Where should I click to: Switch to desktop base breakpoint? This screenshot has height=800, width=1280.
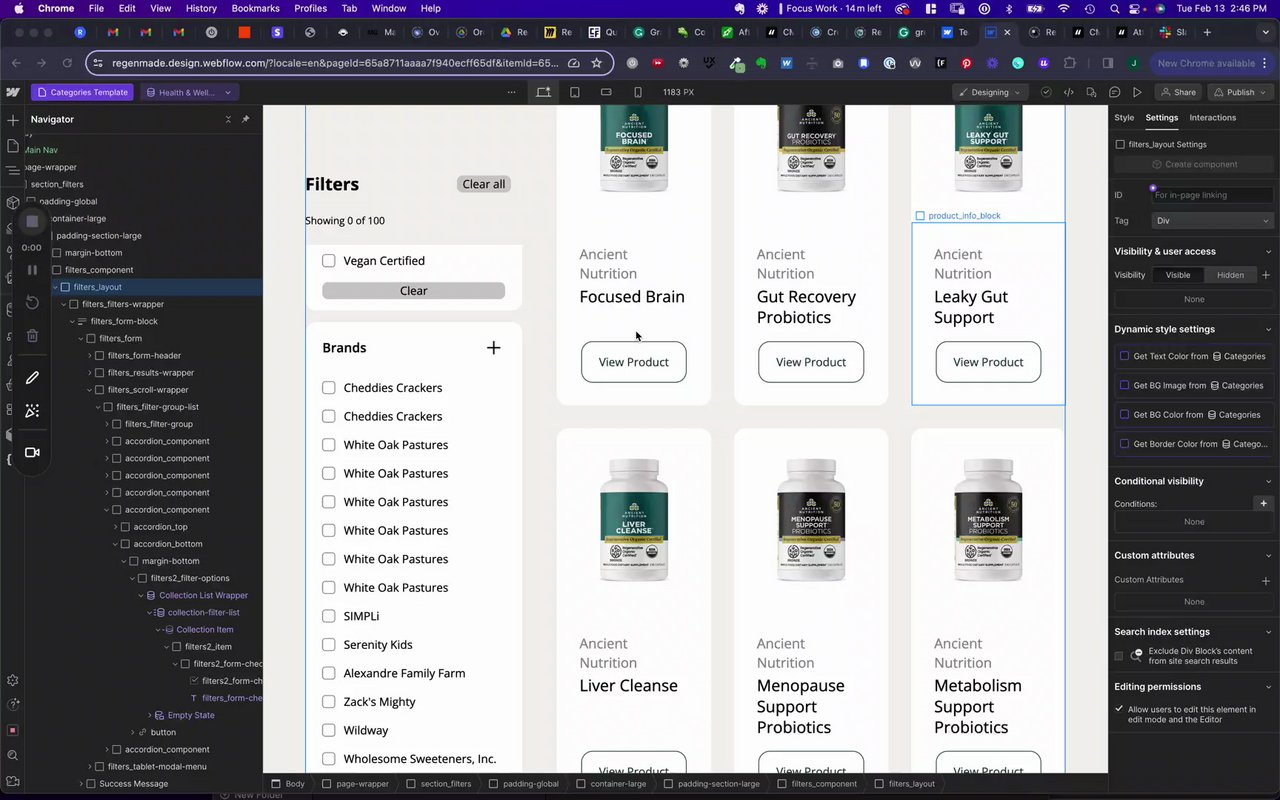pyautogui.click(x=543, y=92)
